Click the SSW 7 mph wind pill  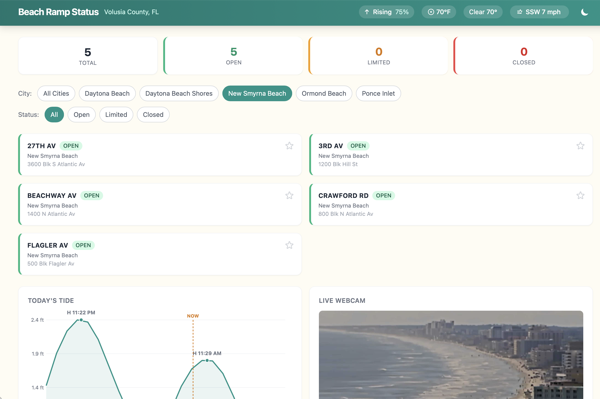(x=539, y=12)
